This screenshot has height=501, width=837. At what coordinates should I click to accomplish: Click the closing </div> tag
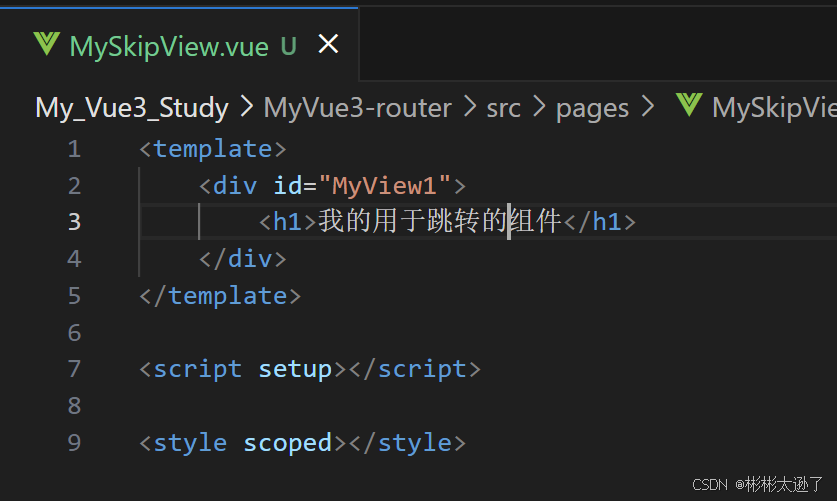pyautogui.click(x=243, y=259)
